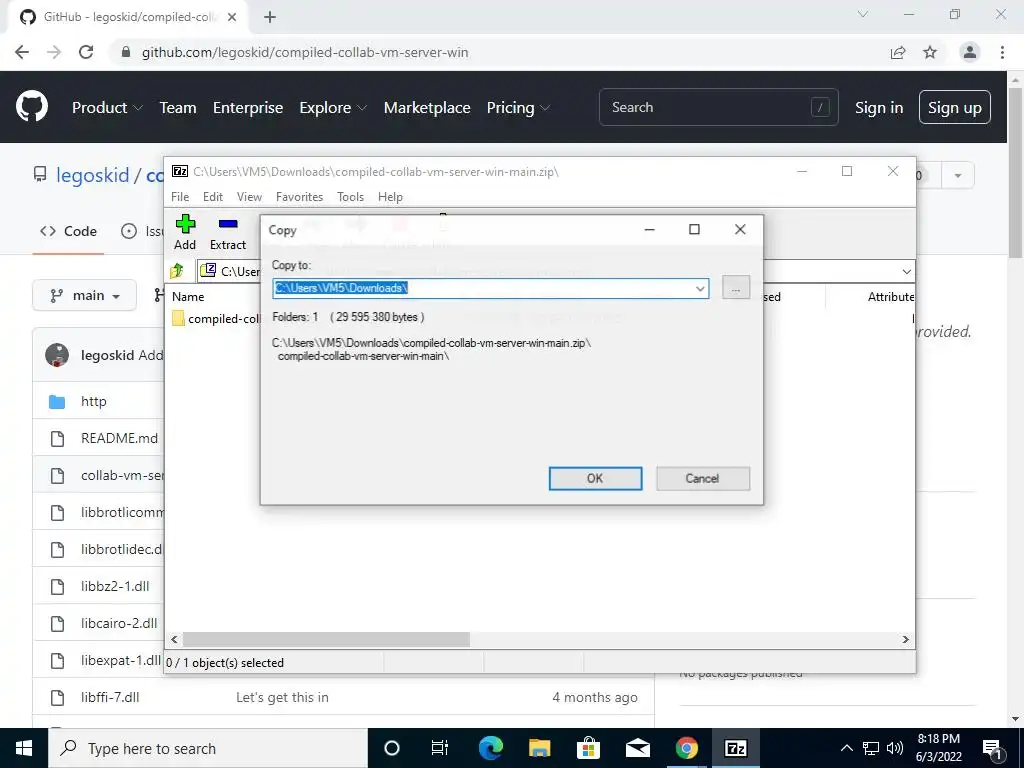Open the GitHub Team link
Screen dimensions: 1024x768
point(178,108)
